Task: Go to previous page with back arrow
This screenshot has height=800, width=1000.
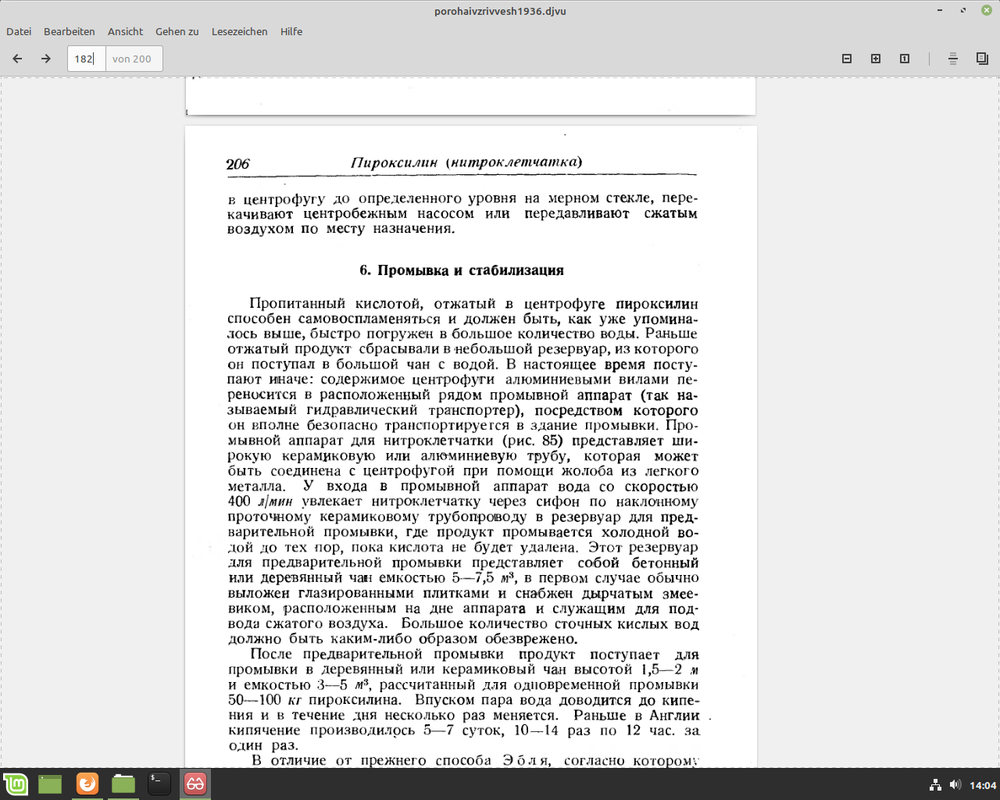Action: pos(17,59)
